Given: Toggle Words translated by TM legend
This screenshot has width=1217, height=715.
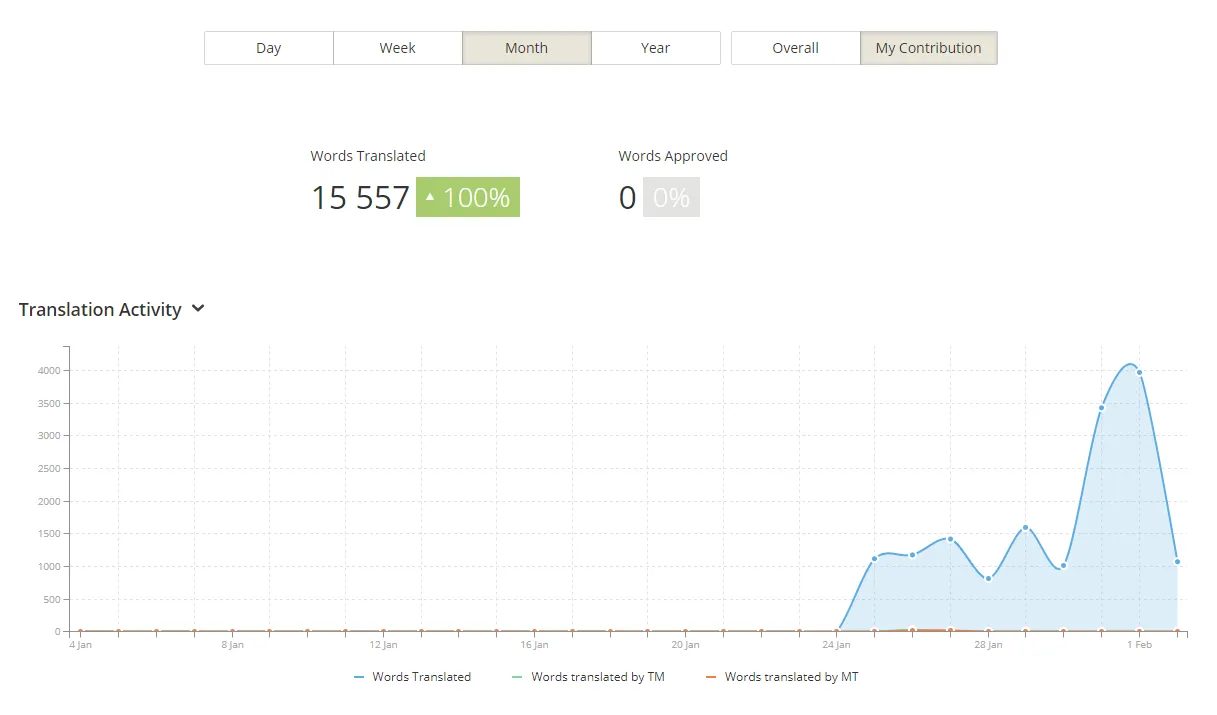Looking at the screenshot, I should [x=597, y=677].
